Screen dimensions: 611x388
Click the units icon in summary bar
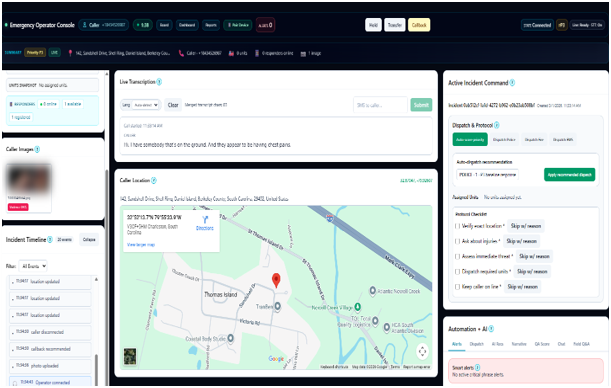(x=231, y=53)
